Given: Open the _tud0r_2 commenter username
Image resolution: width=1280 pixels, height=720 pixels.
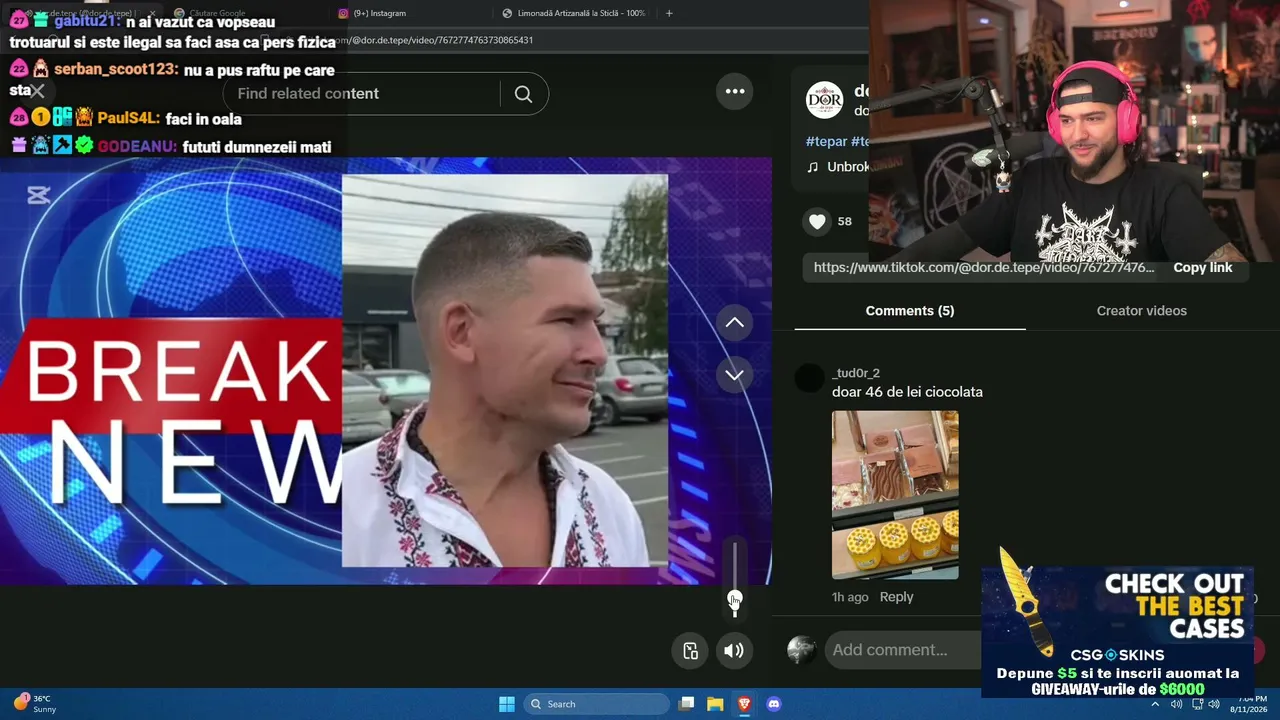Looking at the screenshot, I should (x=856, y=373).
